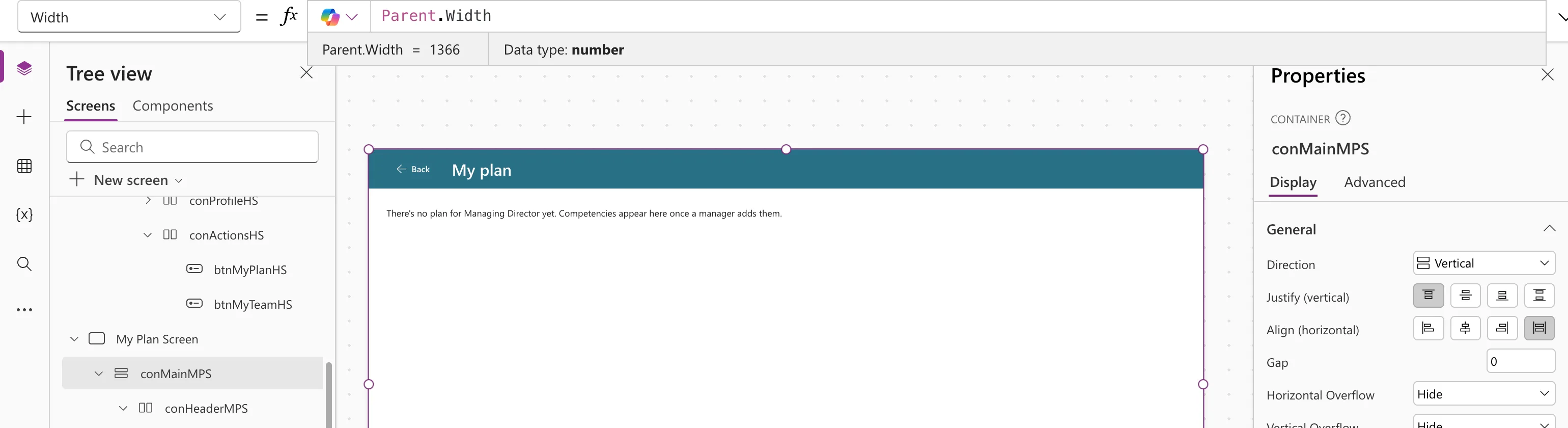Click the Insert plus icon in sidebar
This screenshot has width=1568, height=428.
tap(24, 117)
